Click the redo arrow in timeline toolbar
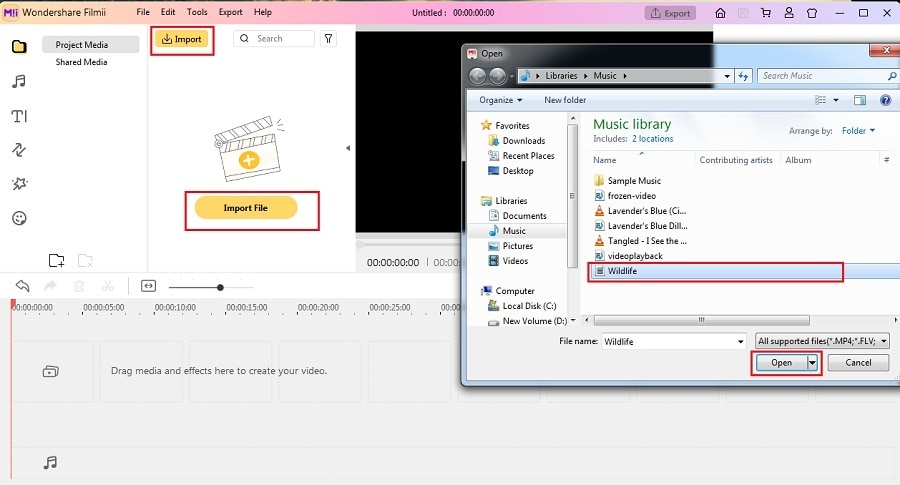Image resolution: width=900 pixels, height=485 pixels. tap(51, 286)
